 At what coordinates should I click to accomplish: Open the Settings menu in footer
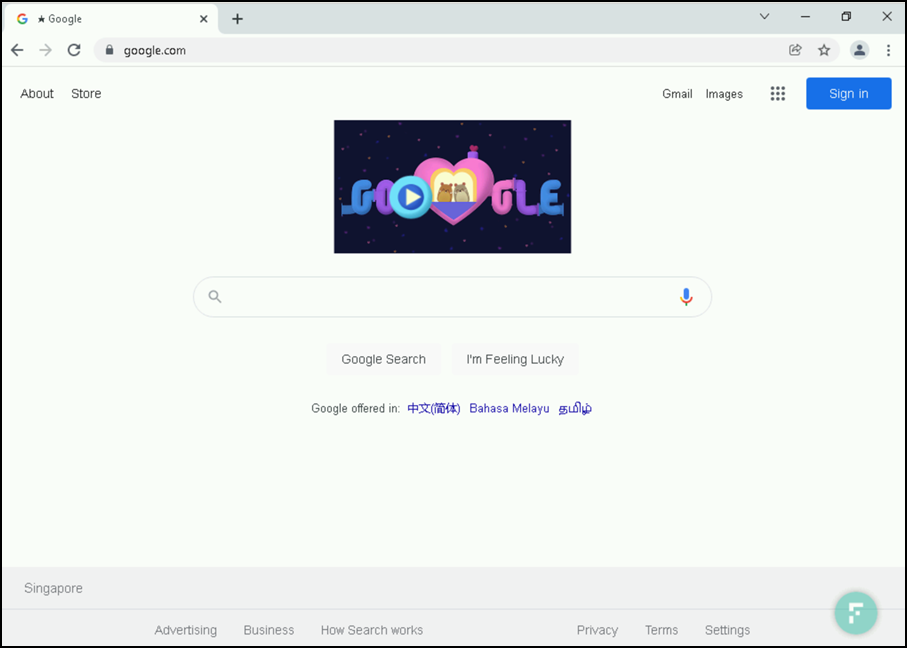point(727,630)
